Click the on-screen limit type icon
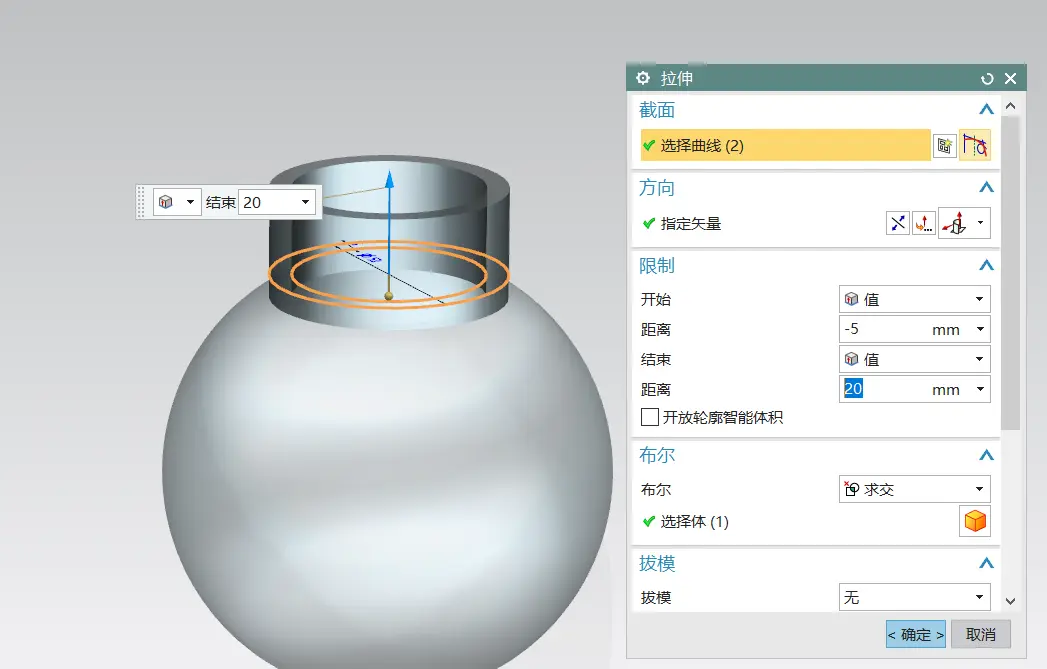Image resolution: width=1047 pixels, height=669 pixels. coord(166,202)
